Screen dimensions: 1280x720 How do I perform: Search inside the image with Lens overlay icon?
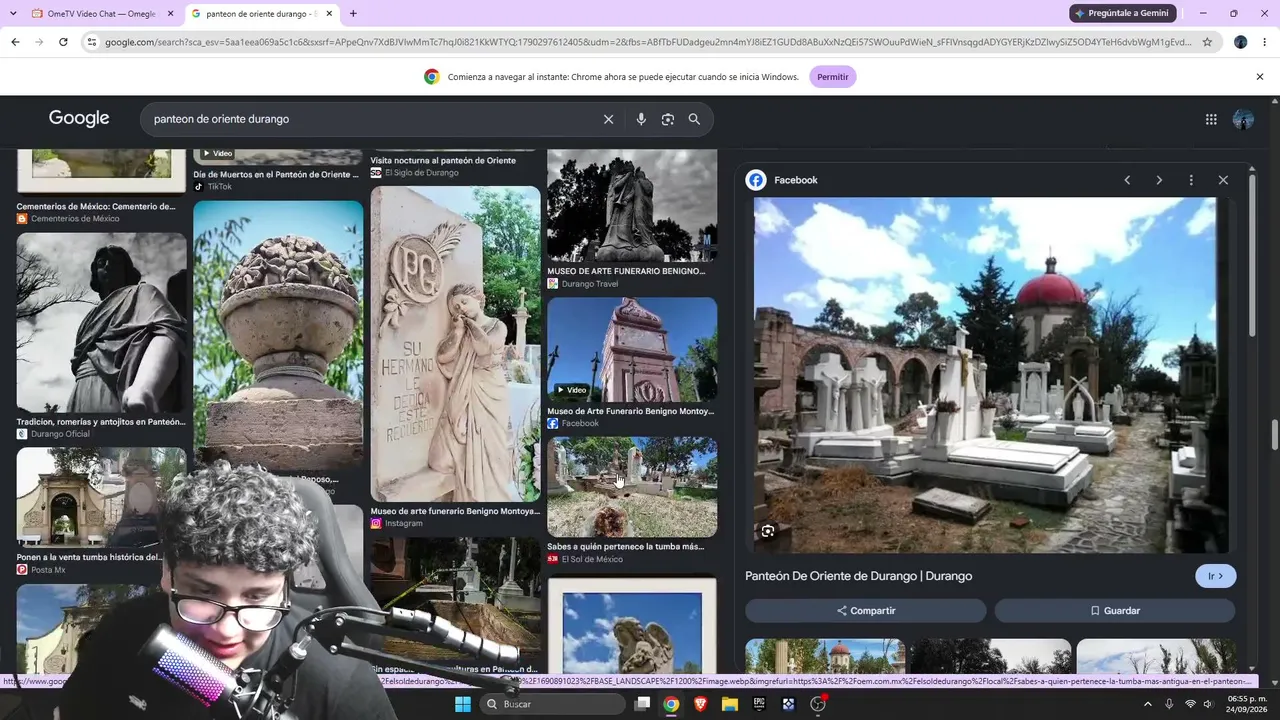(x=768, y=531)
